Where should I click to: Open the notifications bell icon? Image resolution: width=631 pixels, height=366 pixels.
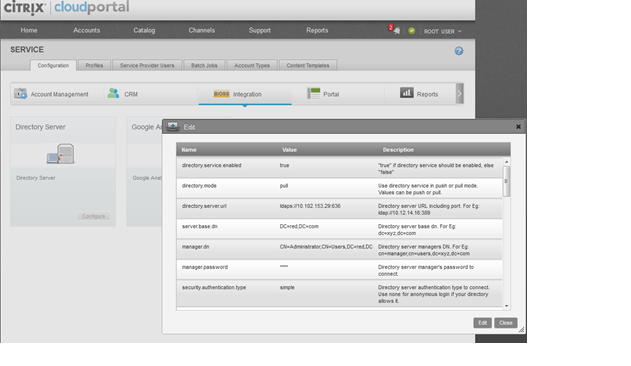click(396, 31)
